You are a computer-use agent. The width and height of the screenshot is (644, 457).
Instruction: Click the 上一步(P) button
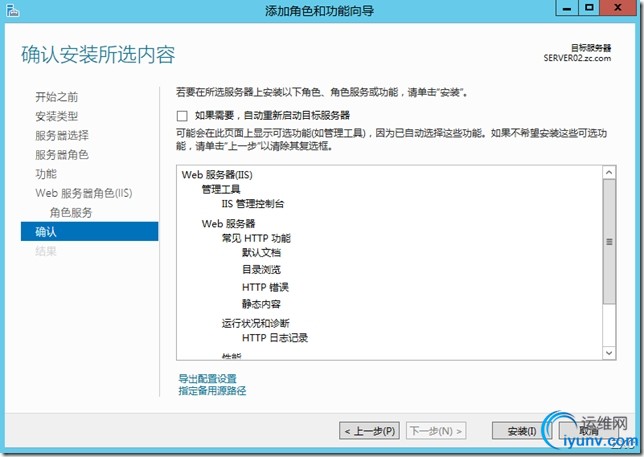(369, 431)
